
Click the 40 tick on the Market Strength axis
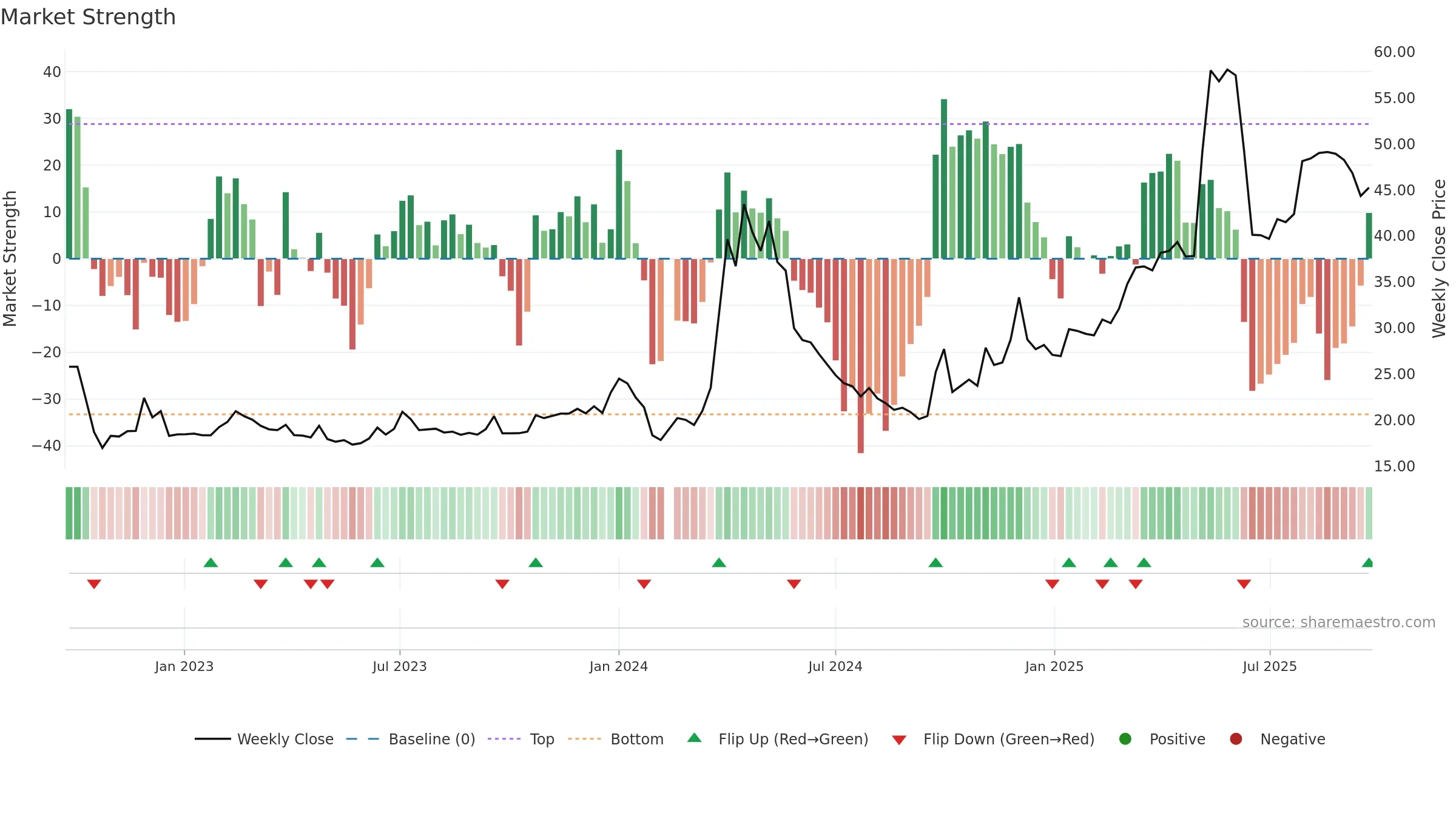[52, 72]
